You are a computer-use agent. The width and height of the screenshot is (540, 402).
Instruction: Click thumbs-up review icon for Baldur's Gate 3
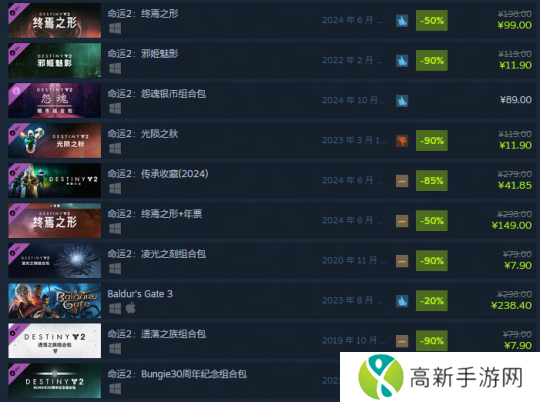[402, 301]
